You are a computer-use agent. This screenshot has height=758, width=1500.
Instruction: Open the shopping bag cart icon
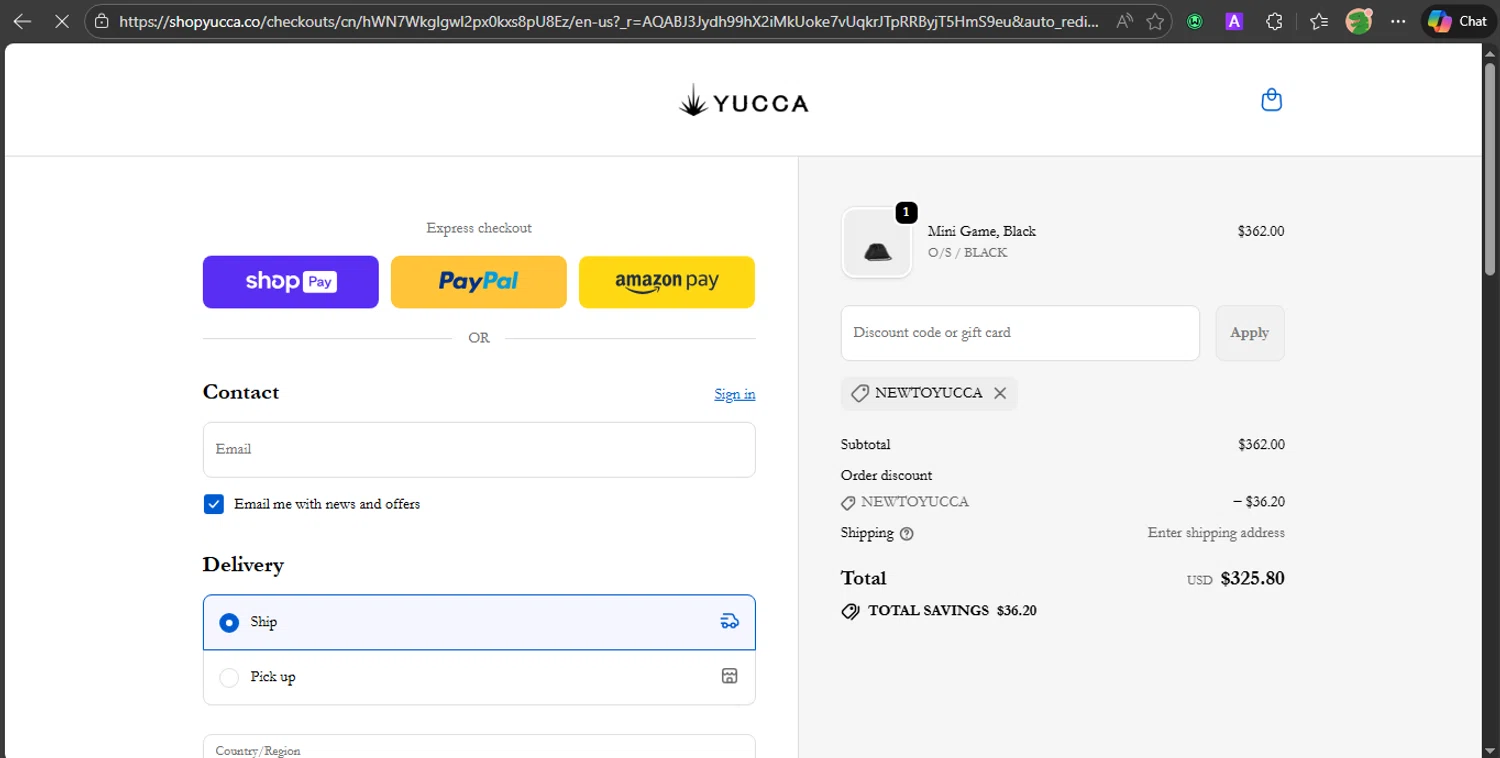click(1271, 100)
